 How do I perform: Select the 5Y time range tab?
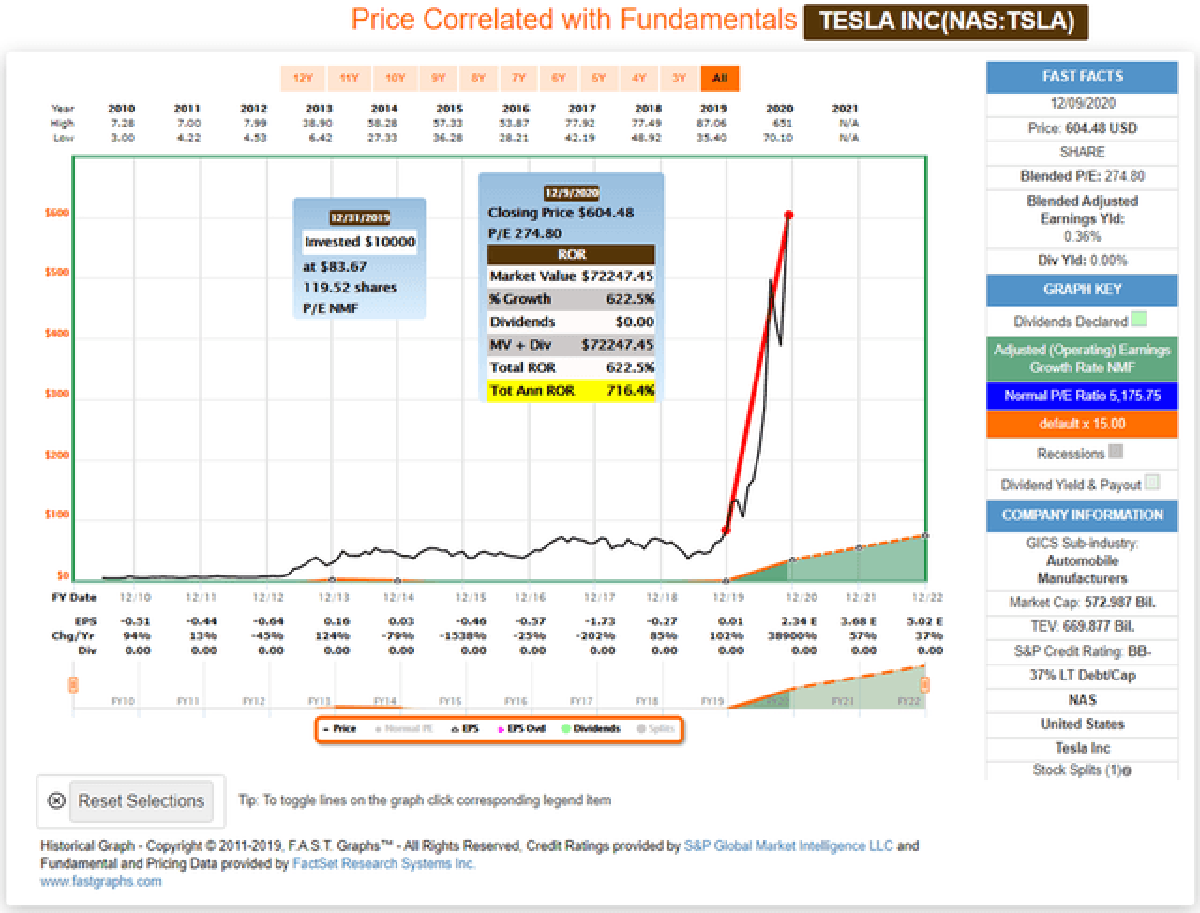[x=598, y=78]
